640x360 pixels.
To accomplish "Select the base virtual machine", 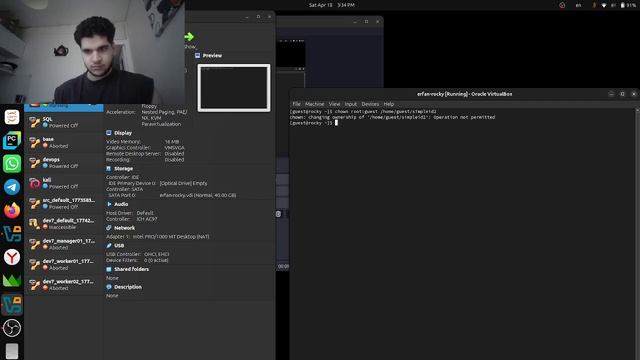I will [x=64, y=142].
